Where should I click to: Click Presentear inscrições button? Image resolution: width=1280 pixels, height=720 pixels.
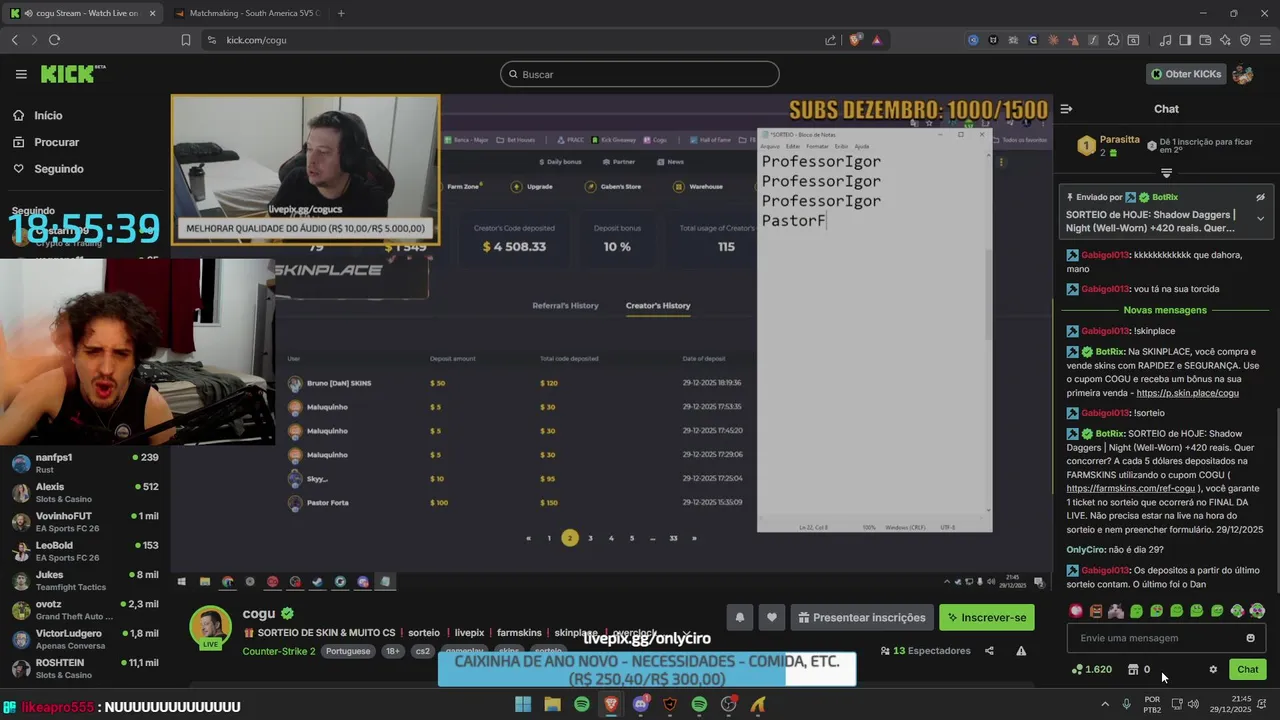861,617
